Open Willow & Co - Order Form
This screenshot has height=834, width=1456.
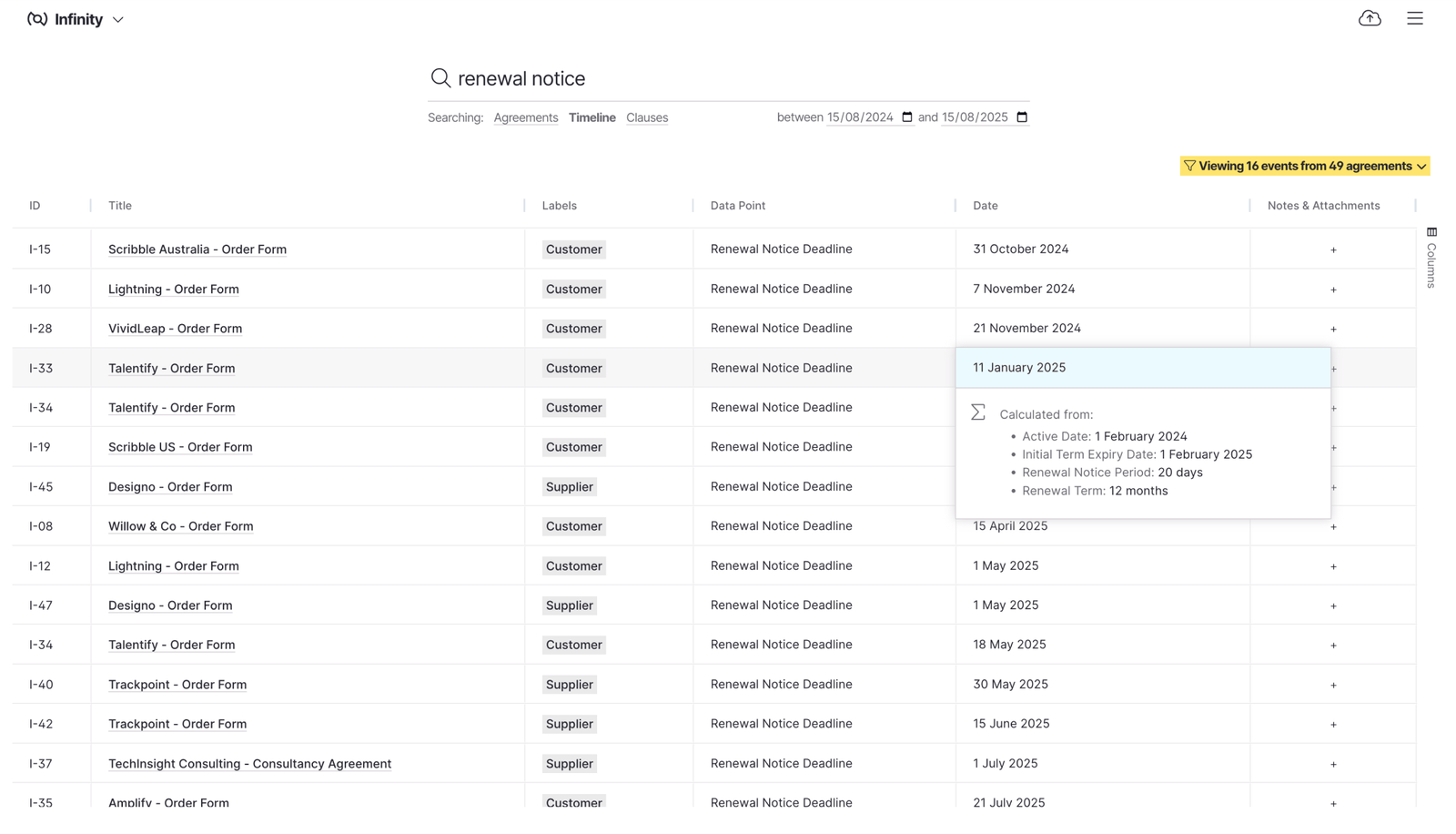pos(179,526)
